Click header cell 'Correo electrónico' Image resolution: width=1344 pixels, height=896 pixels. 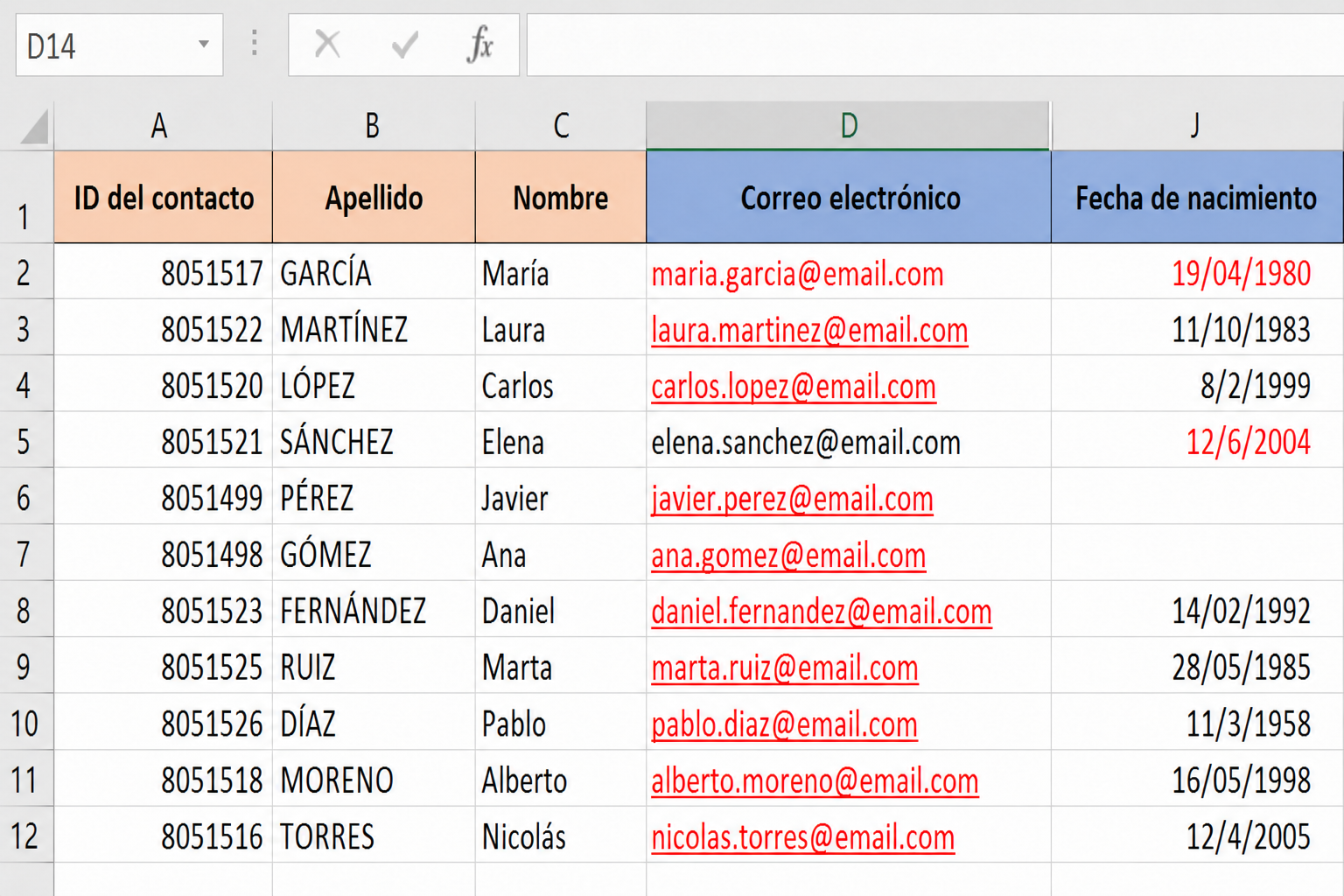[849, 198]
